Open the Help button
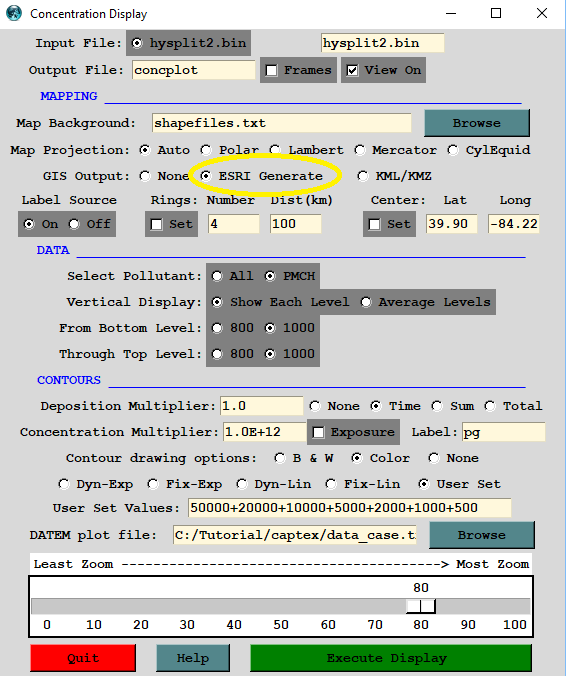The height and width of the screenshot is (676, 566). point(193,658)
